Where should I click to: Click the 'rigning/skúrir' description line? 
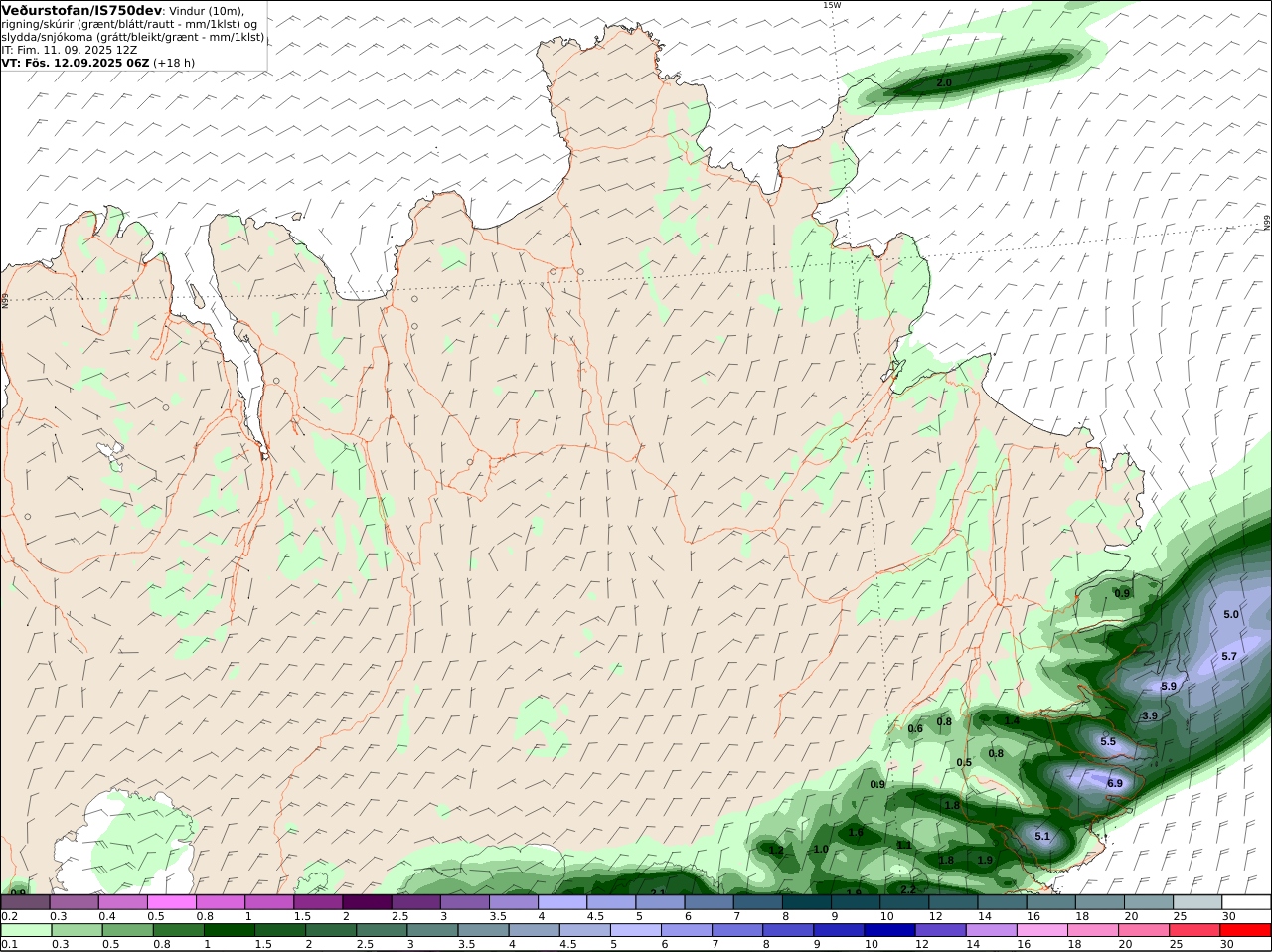[129, 24]
